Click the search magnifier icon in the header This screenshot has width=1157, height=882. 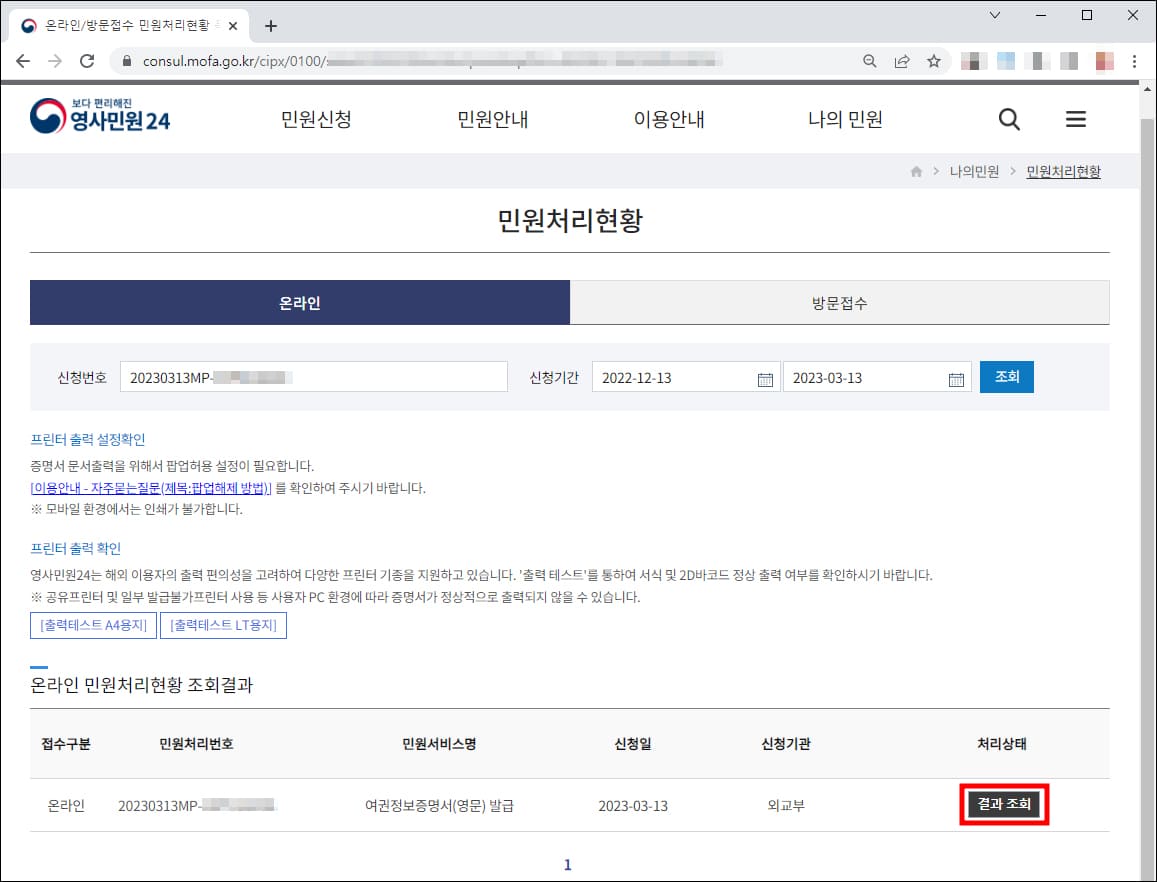[1008, 119]
